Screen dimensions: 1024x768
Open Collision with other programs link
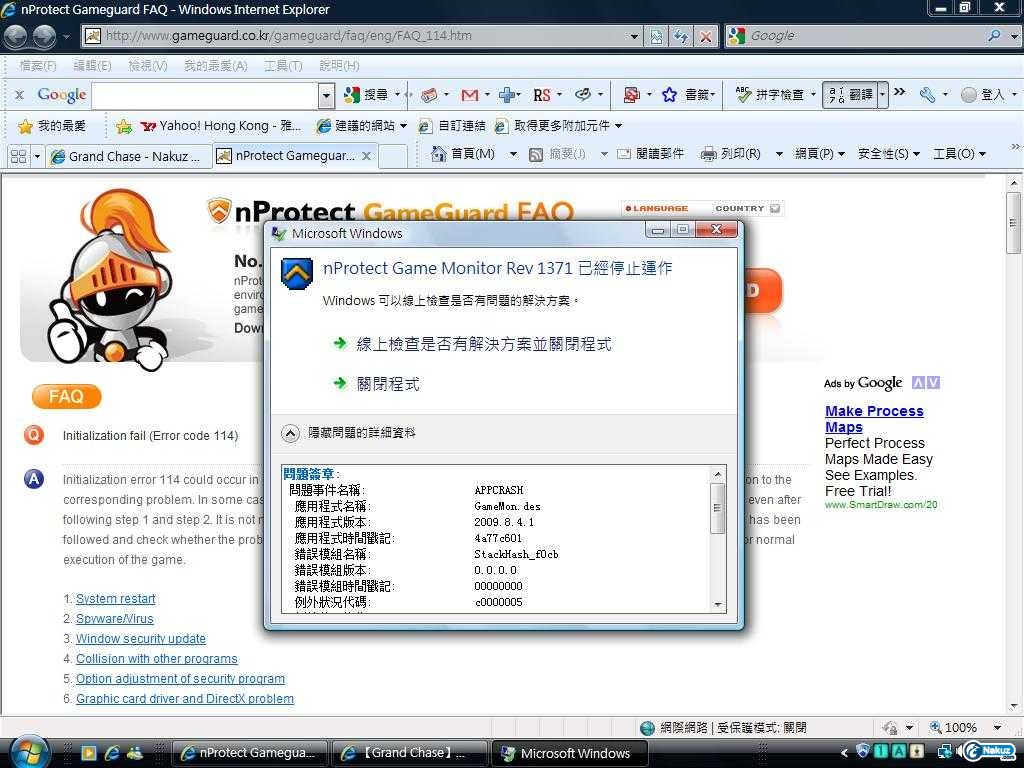pos(157,659)
